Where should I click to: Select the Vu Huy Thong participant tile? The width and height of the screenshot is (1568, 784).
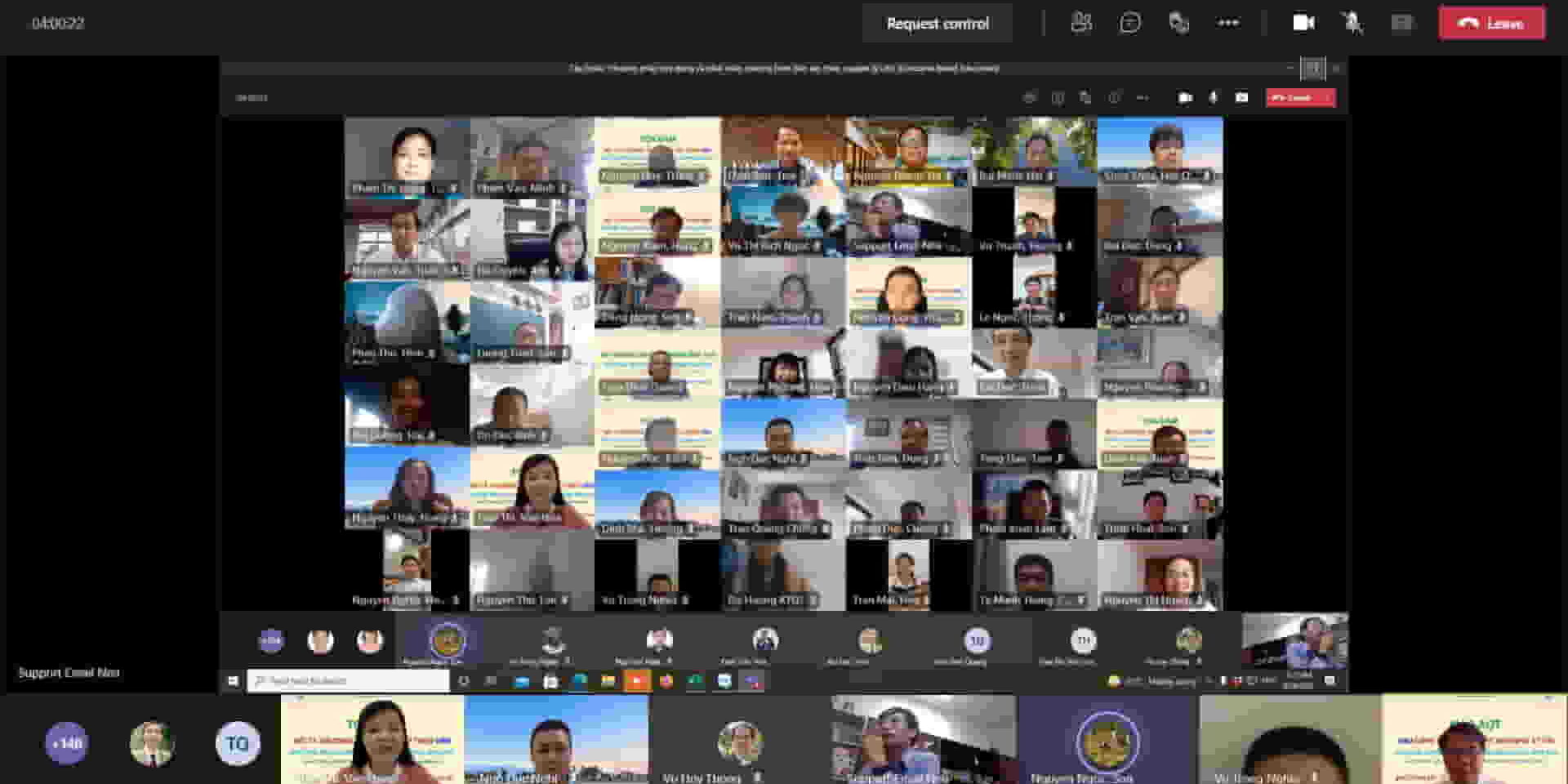point(740,740)
